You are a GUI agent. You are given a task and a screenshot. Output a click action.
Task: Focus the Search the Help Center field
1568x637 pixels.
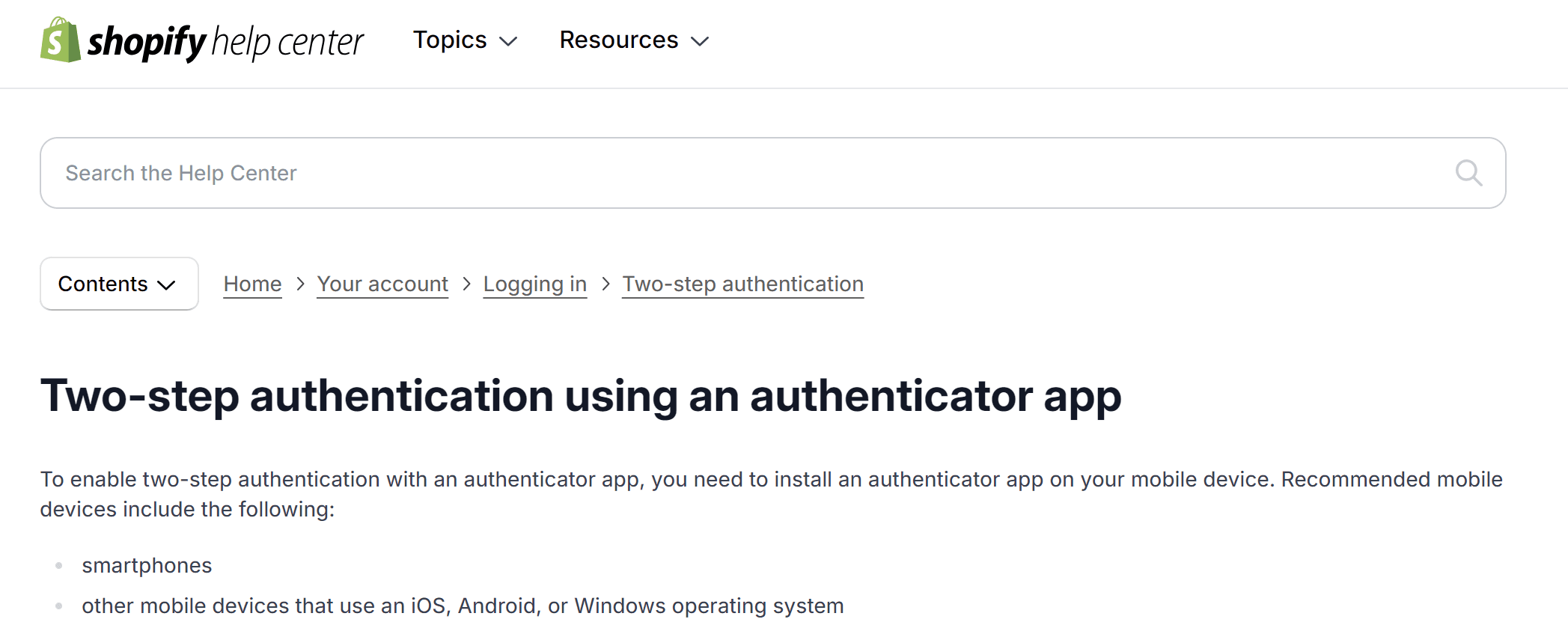772,173
